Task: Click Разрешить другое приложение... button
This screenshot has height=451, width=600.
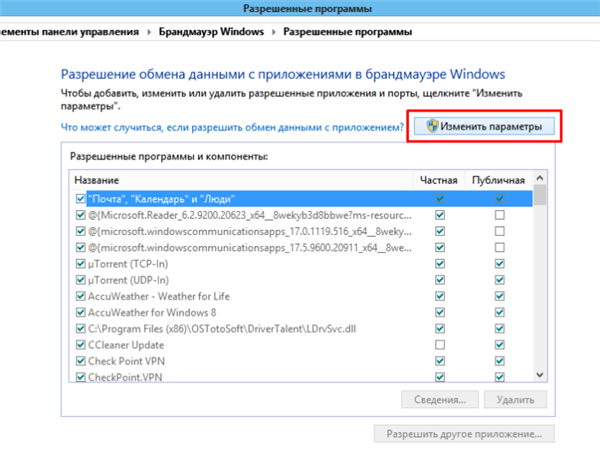Action: coord(464,434)
